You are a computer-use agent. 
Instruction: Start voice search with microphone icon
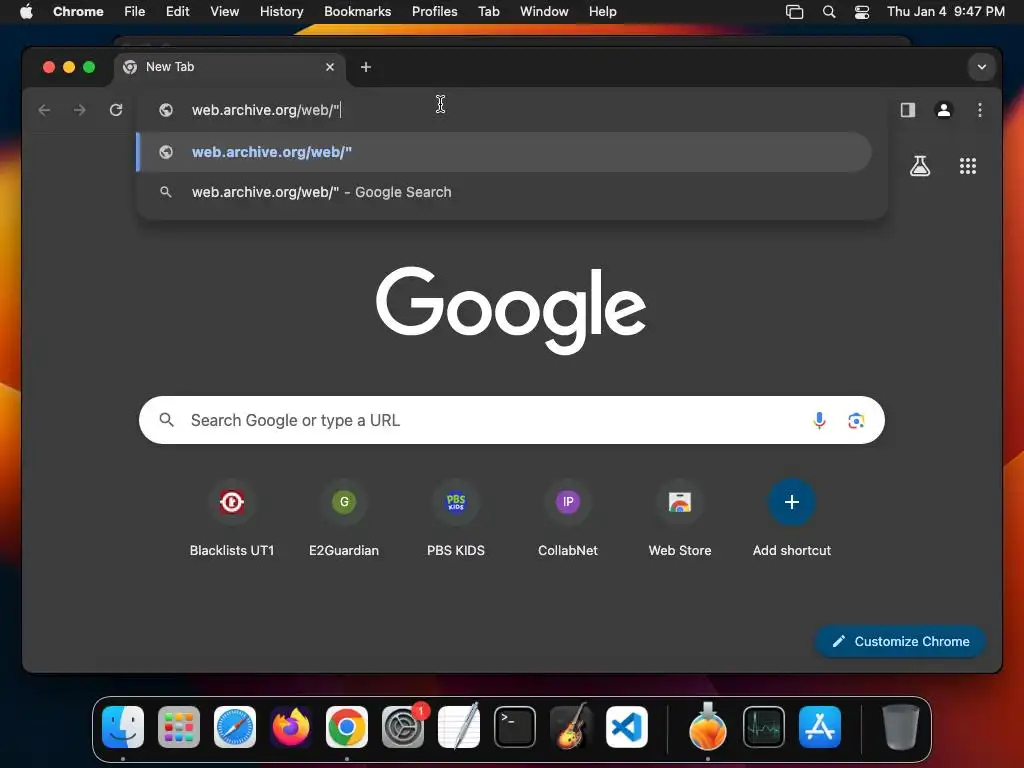pyautogui.click(x=819, y=420)
